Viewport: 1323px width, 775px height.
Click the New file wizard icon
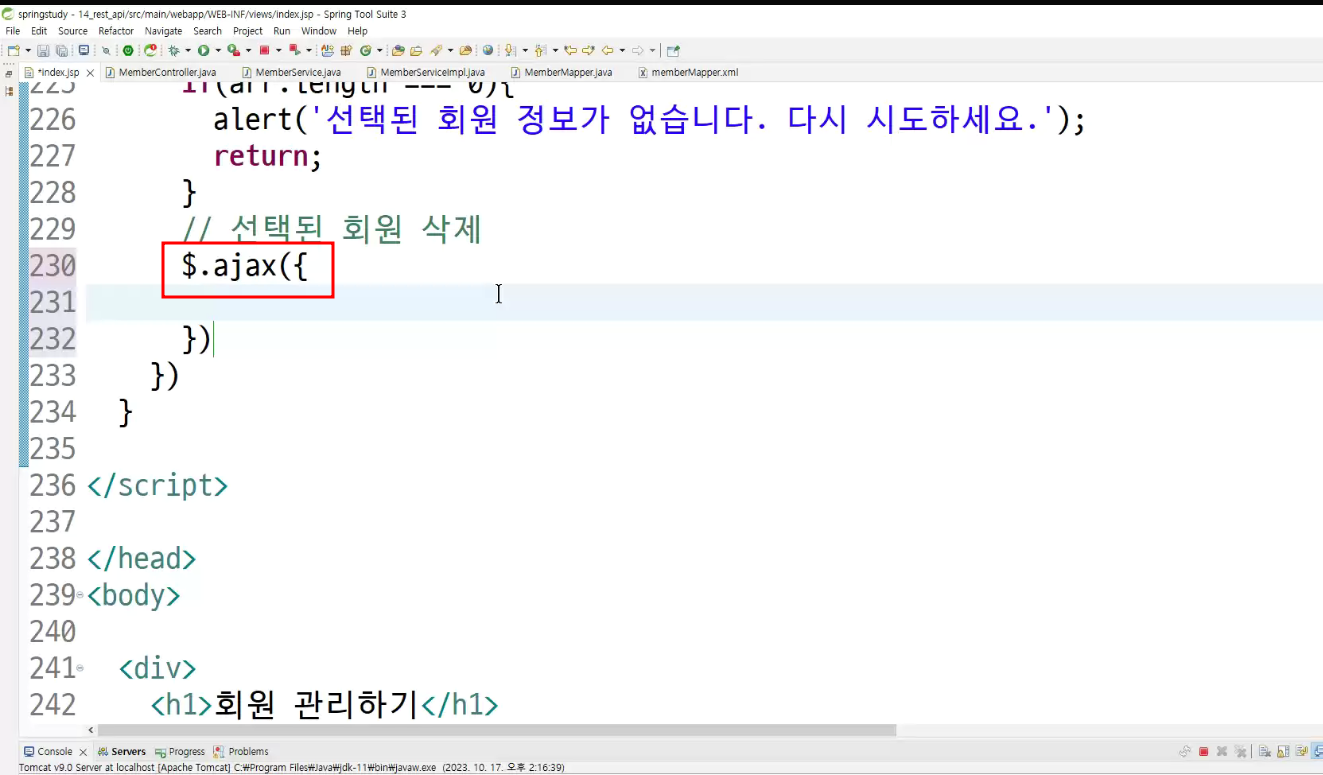pyautogui.click(x=13, y=50)
